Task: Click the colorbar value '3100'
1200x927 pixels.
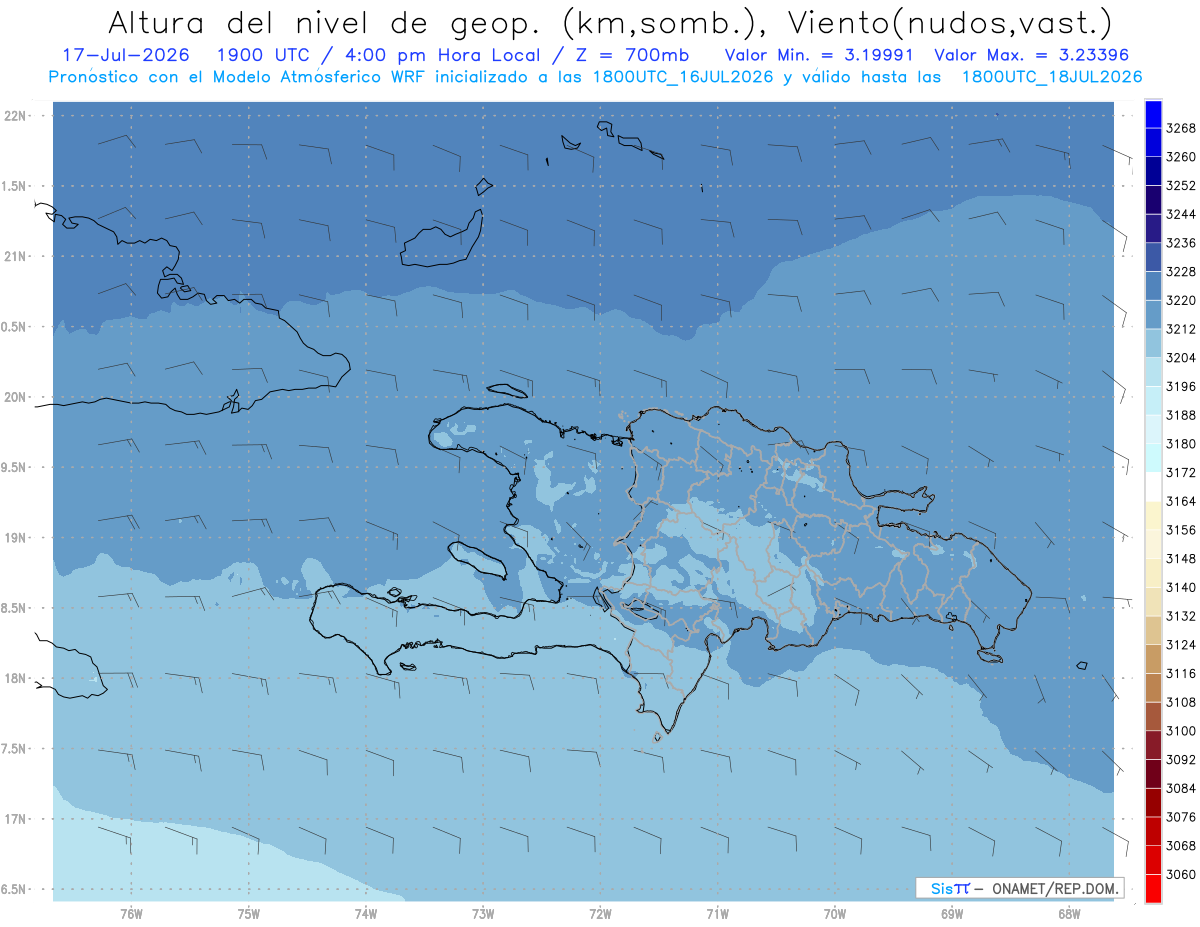Action: pos(1181,731)
